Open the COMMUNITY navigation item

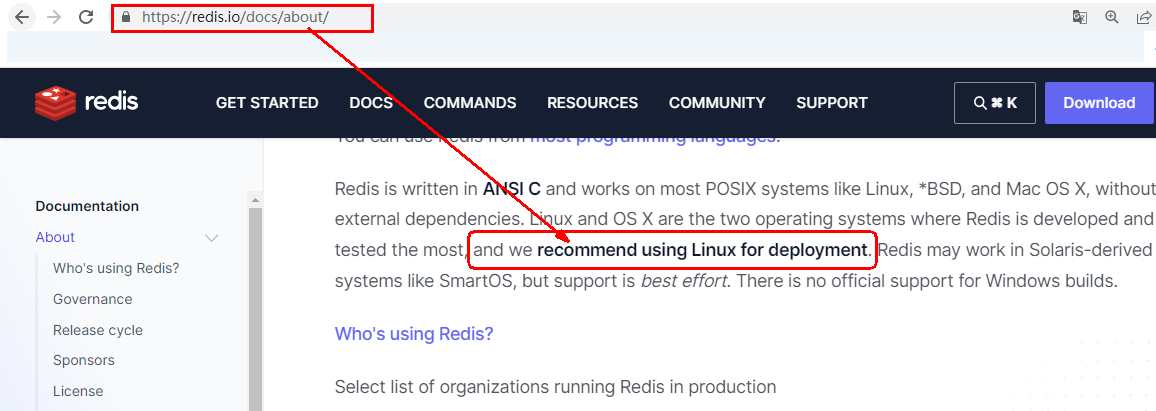coord(717,103)
